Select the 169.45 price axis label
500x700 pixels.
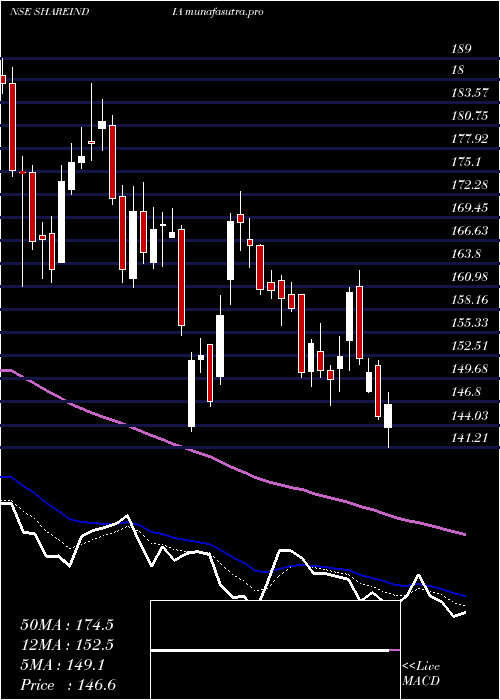tap(469, 208)
